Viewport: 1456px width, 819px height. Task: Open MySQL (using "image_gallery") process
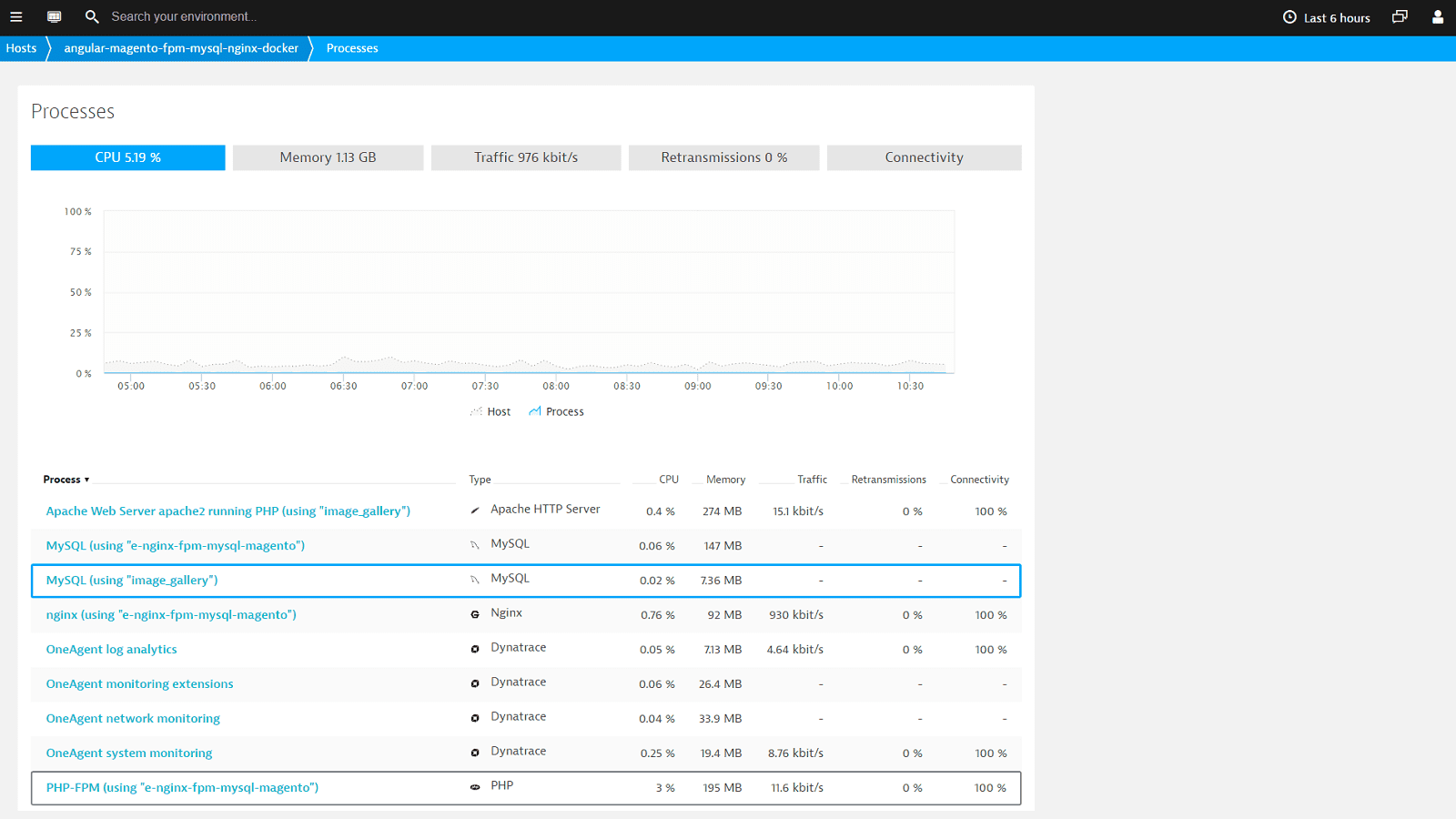coord(132,581)
